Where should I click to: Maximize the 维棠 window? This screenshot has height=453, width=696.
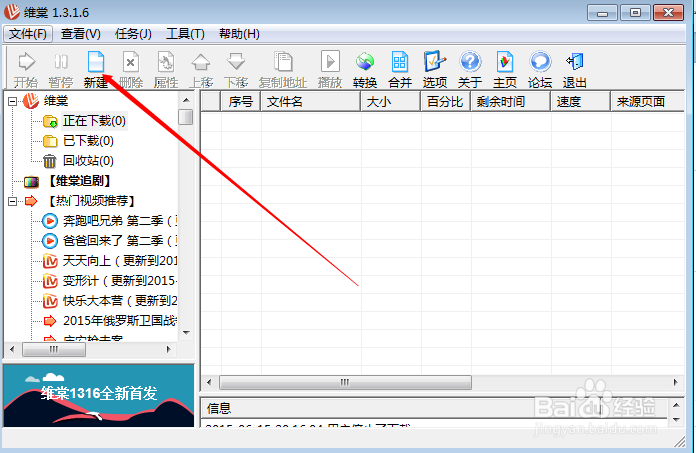(635, 13)
